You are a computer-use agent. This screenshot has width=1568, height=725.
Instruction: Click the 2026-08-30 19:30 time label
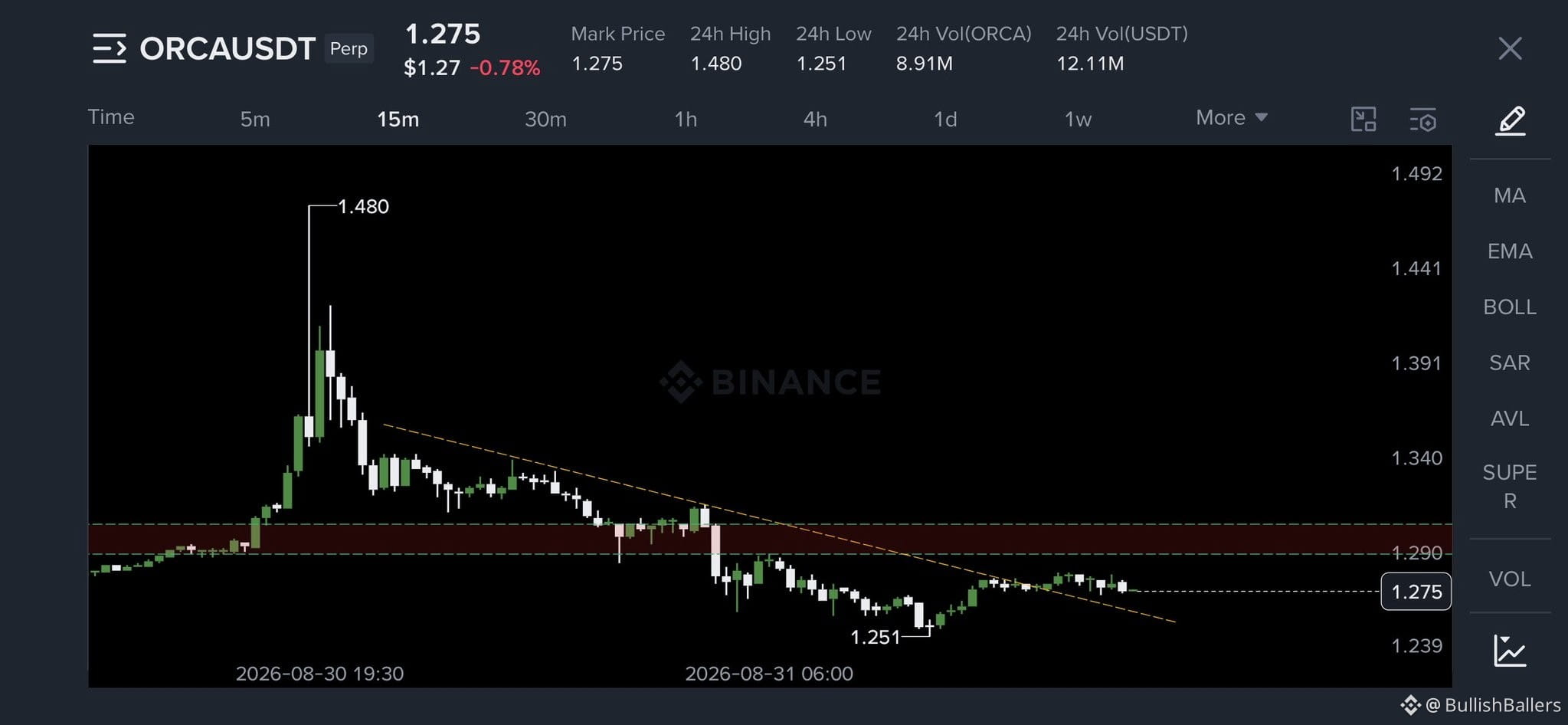pyautogui.click(x=319, y=674)
